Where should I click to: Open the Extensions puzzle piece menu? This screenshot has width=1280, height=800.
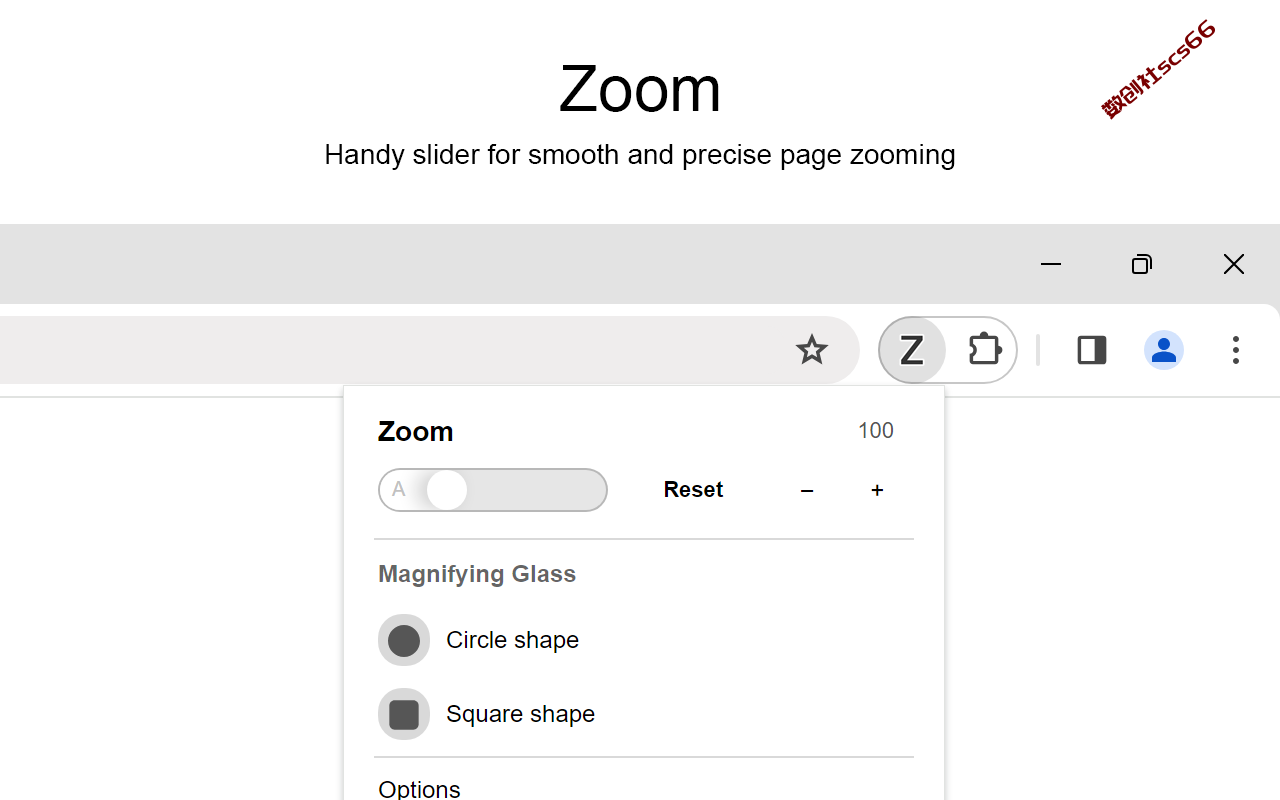click(x=985, y=350)
